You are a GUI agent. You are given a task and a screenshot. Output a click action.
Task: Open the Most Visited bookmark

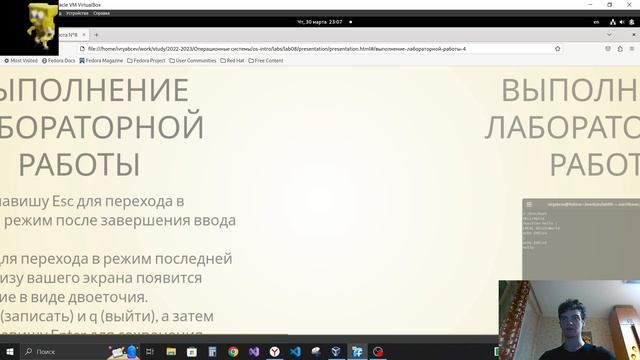point(21,60)
